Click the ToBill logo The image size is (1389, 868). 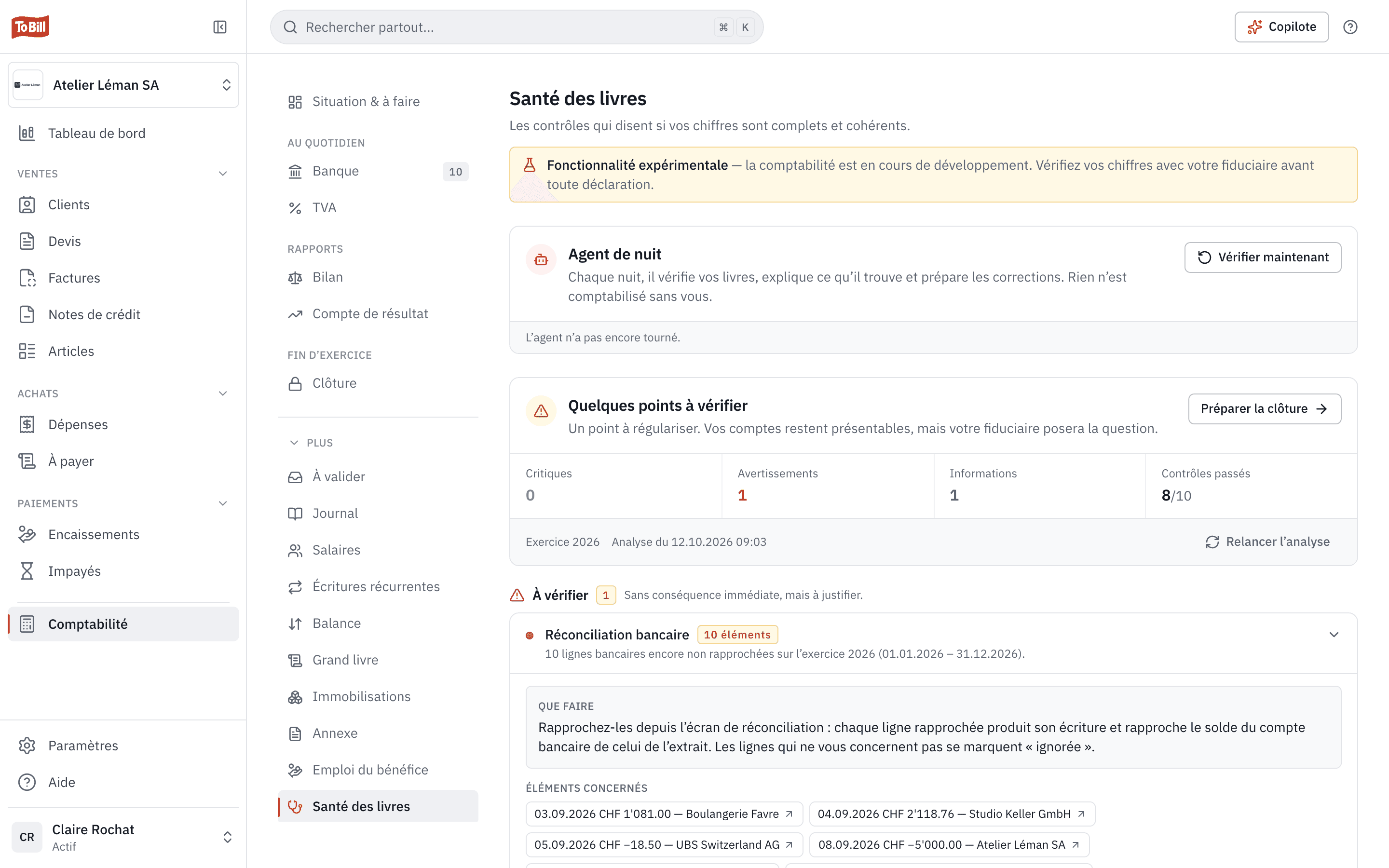pos(30,27)
